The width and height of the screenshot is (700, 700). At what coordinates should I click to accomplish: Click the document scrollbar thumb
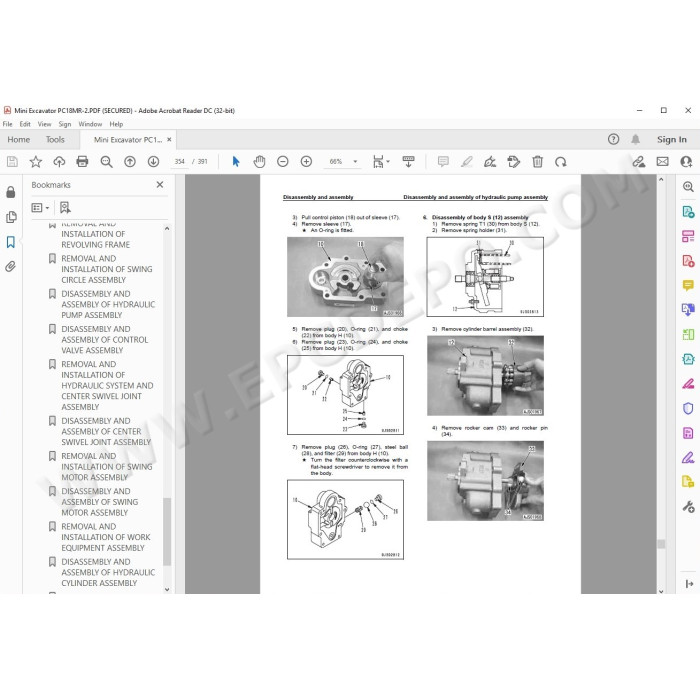tap(661, 544)
